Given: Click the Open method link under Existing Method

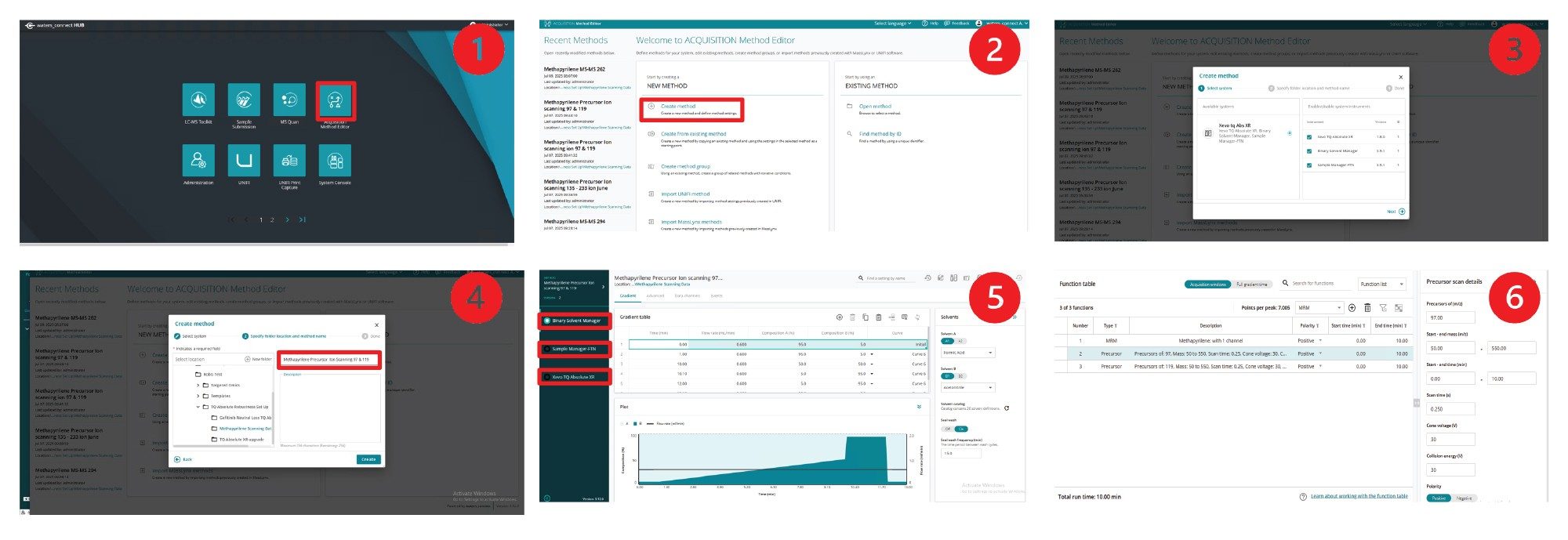Looking at the screenshot, I should 875,106.
